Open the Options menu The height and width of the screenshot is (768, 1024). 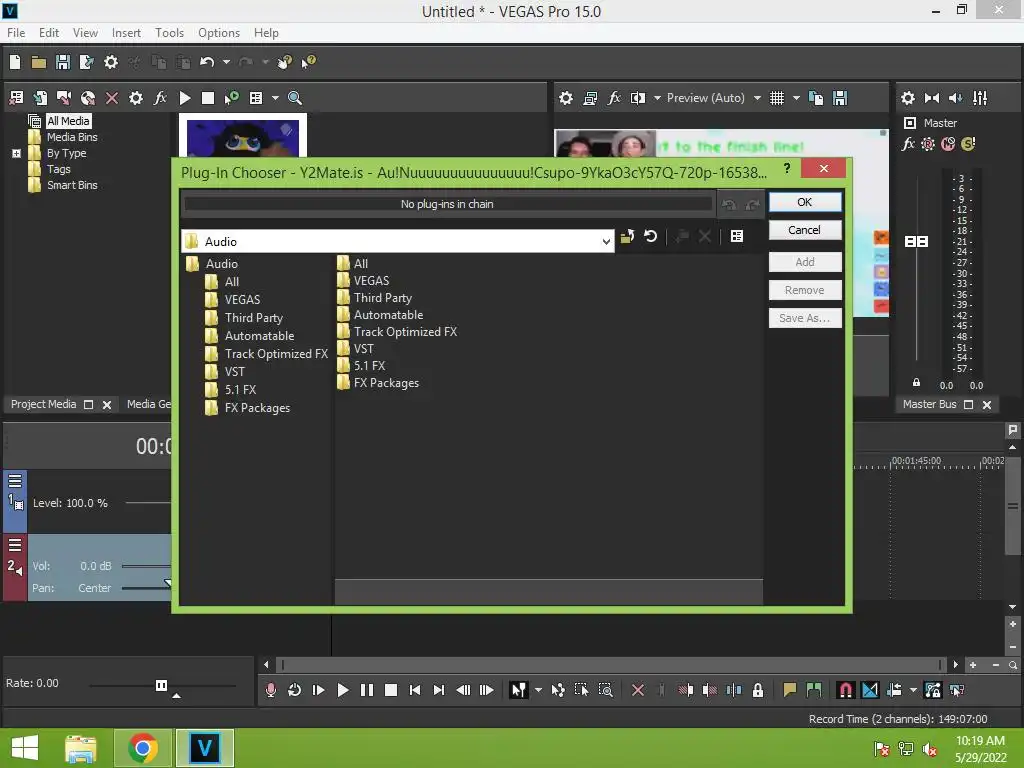click(219, 33)
